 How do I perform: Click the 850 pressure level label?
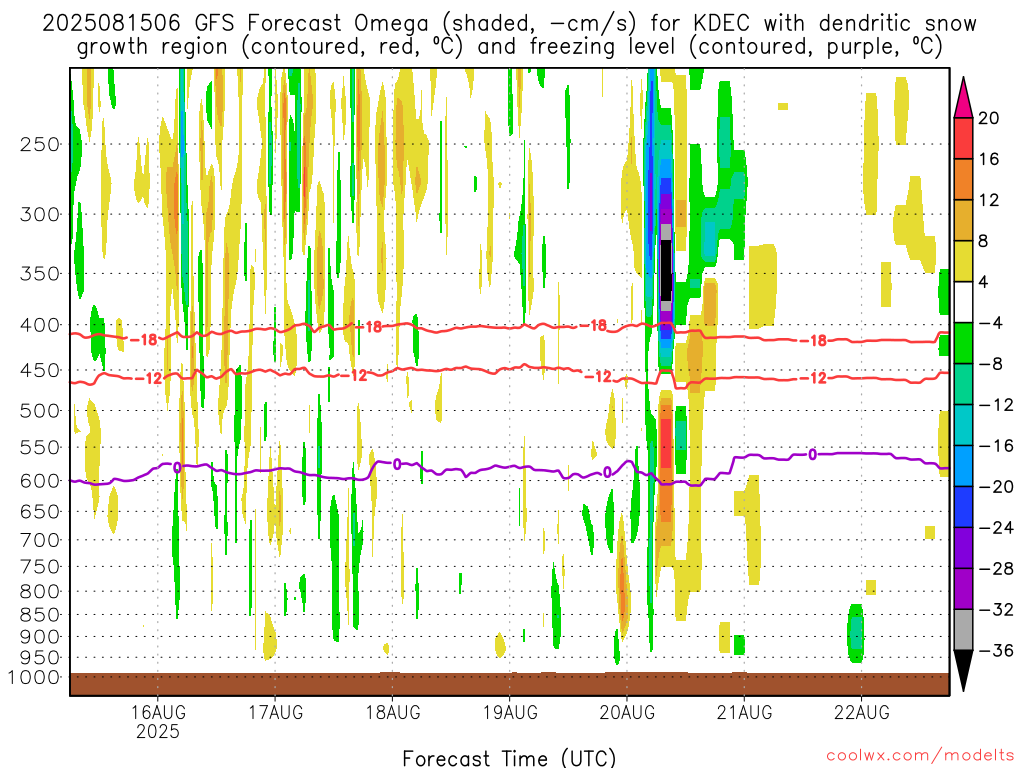click(x=40, y=615)
